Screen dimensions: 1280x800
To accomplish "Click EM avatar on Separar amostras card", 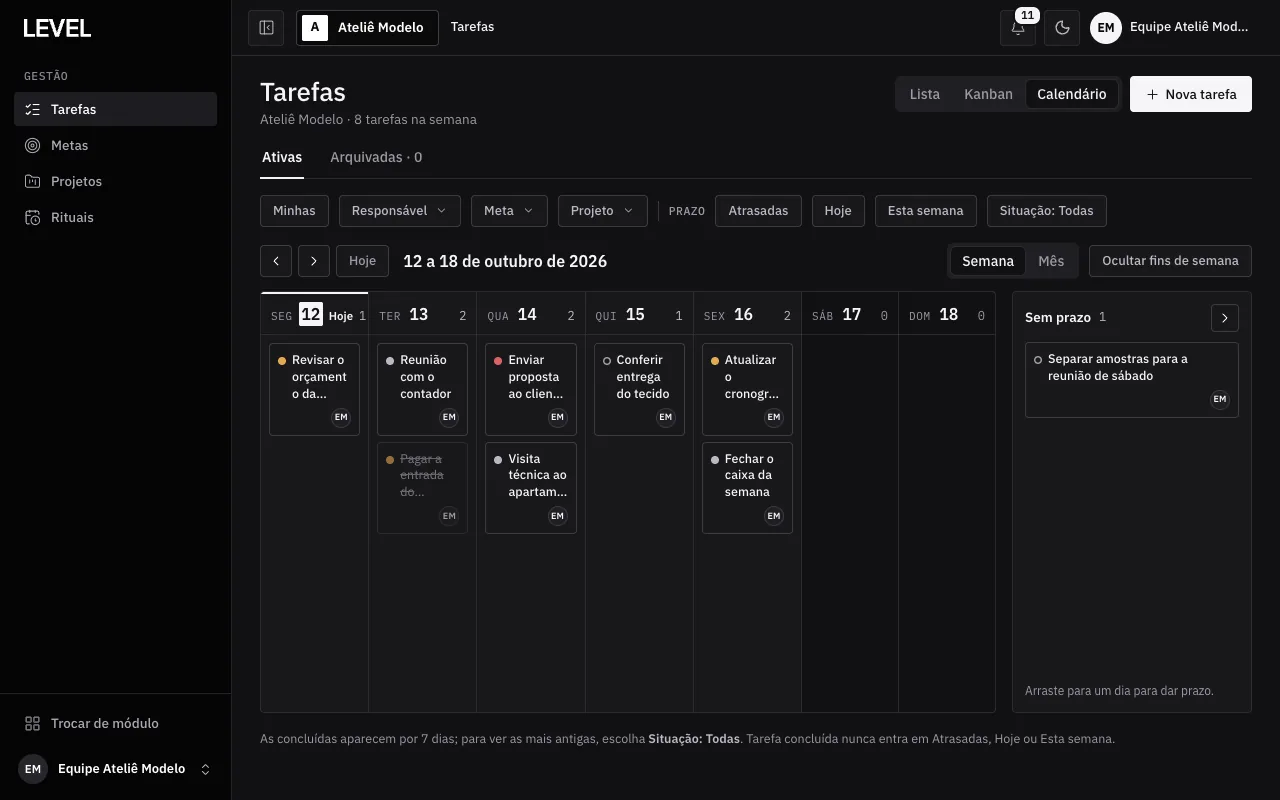I will pyautogui.click(x=1220, y=399).
